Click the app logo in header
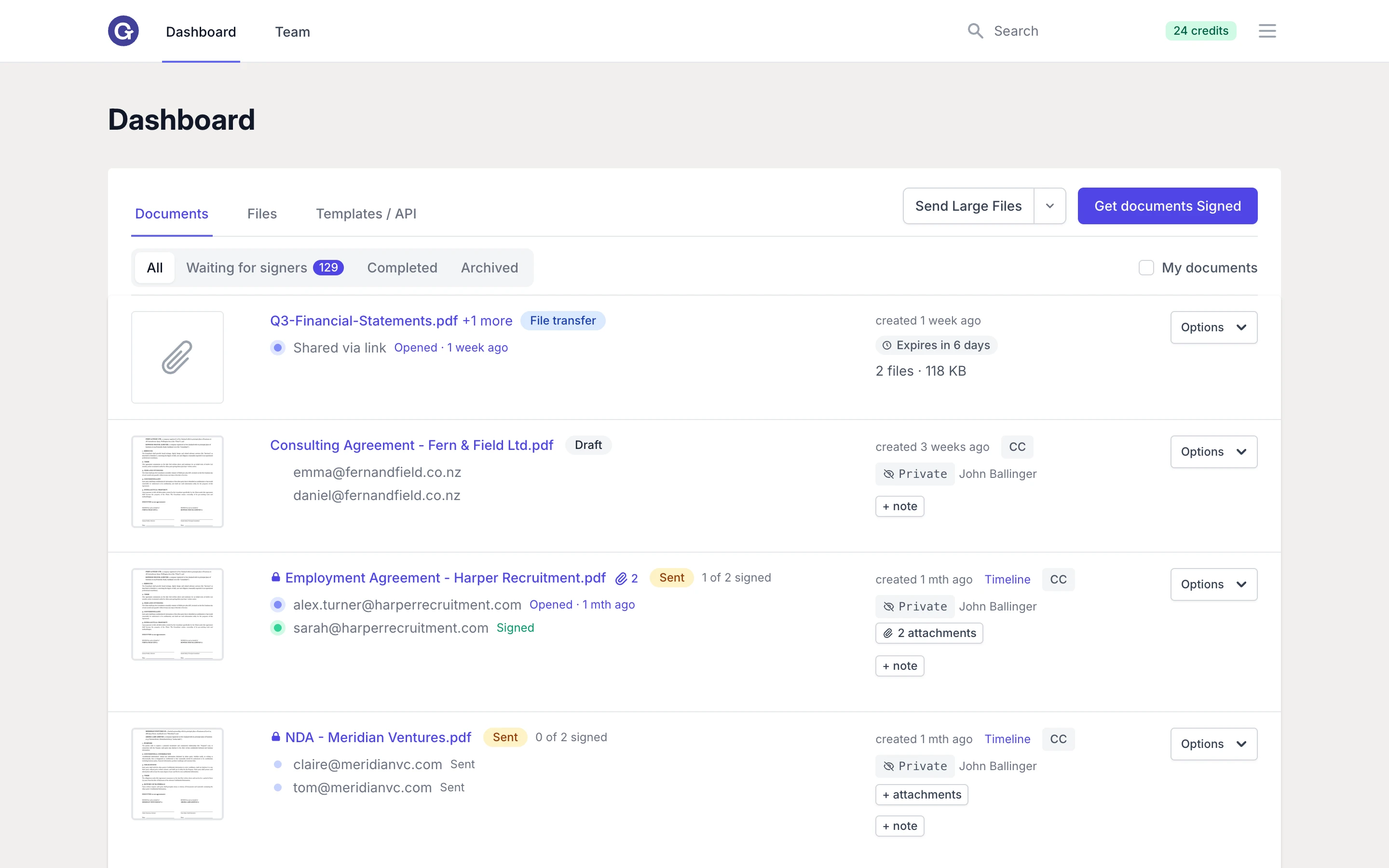The height and width of the screenshot is (868, 1389). click(x=123, y=31)
